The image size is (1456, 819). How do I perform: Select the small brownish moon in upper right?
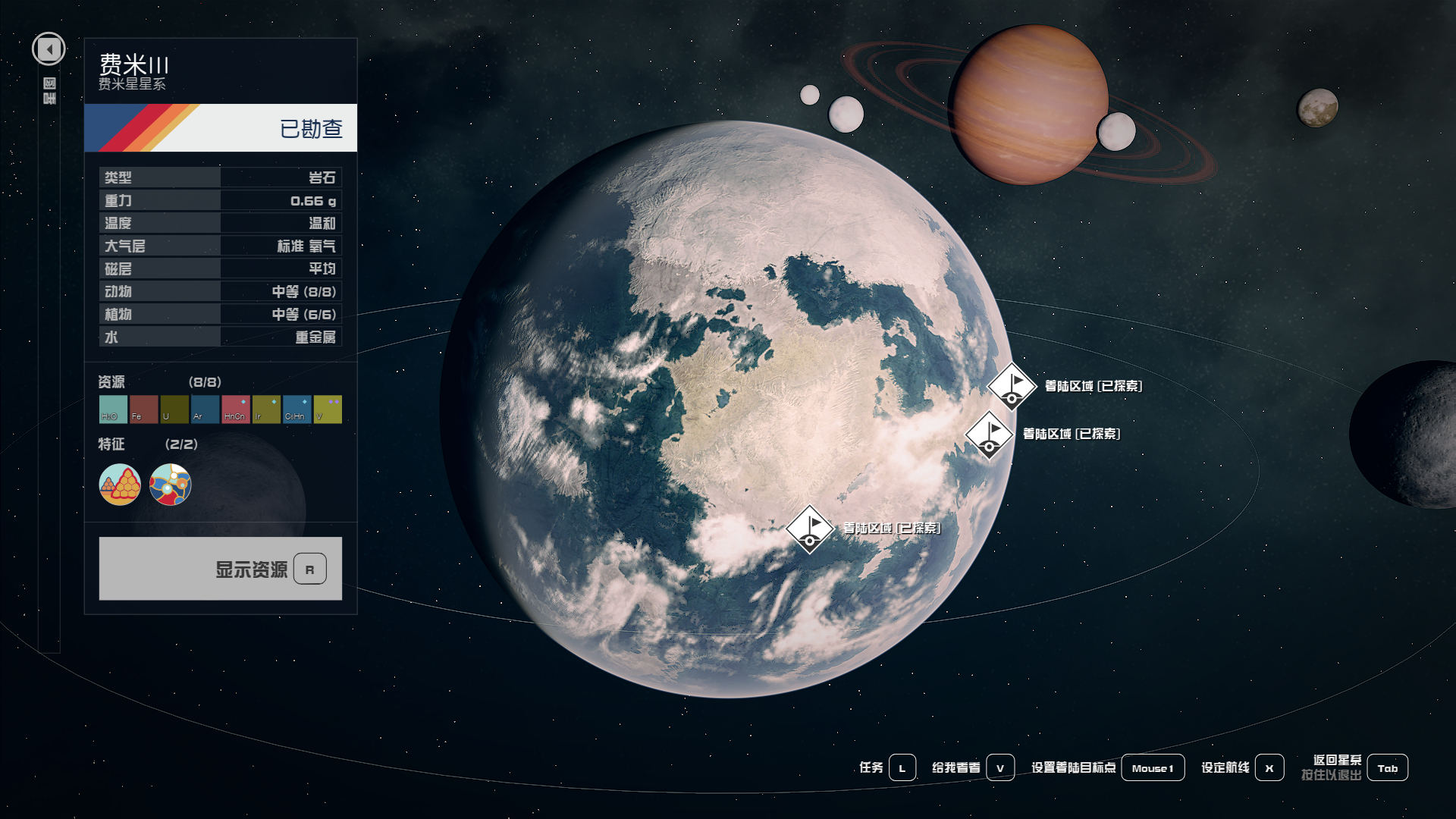1318,108
